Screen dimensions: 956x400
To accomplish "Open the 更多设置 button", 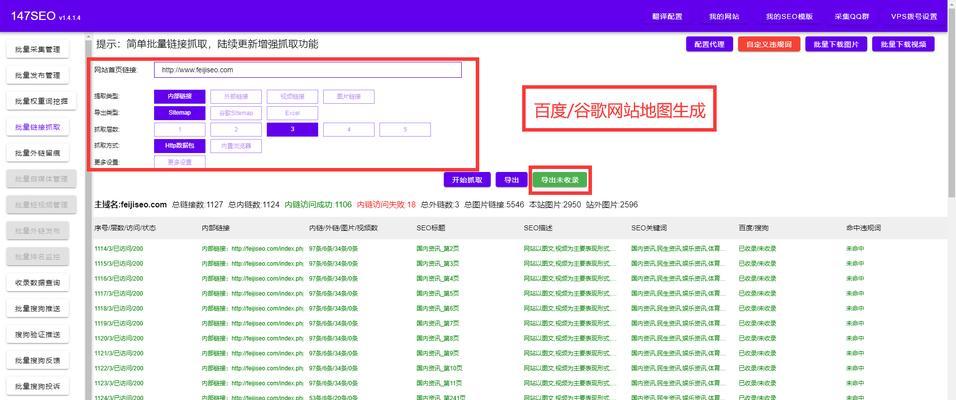I will point(180,162).
